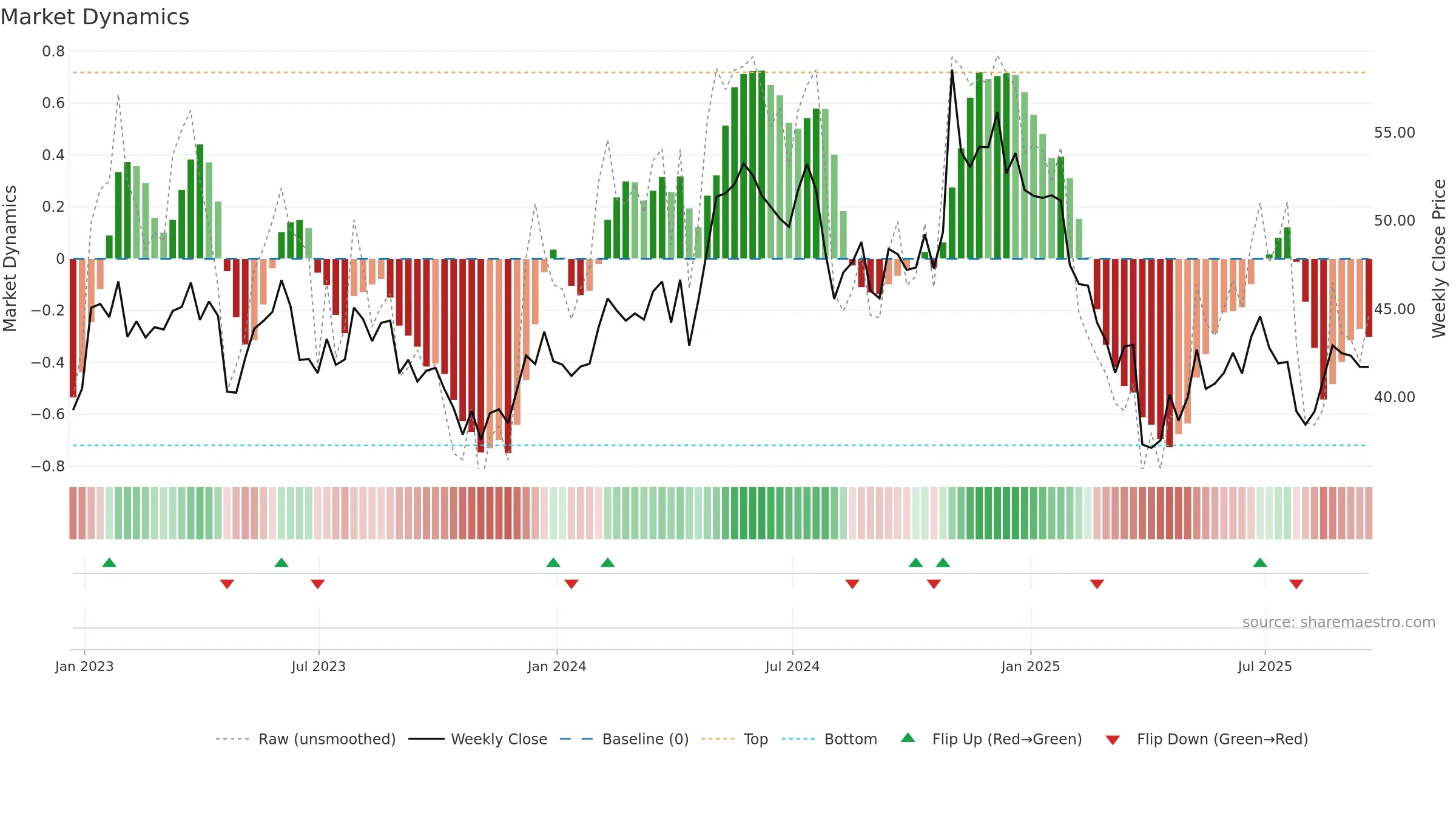Click the 'Jan 2024' x-axis label
Screen dimensions: 1456x819
557,666
